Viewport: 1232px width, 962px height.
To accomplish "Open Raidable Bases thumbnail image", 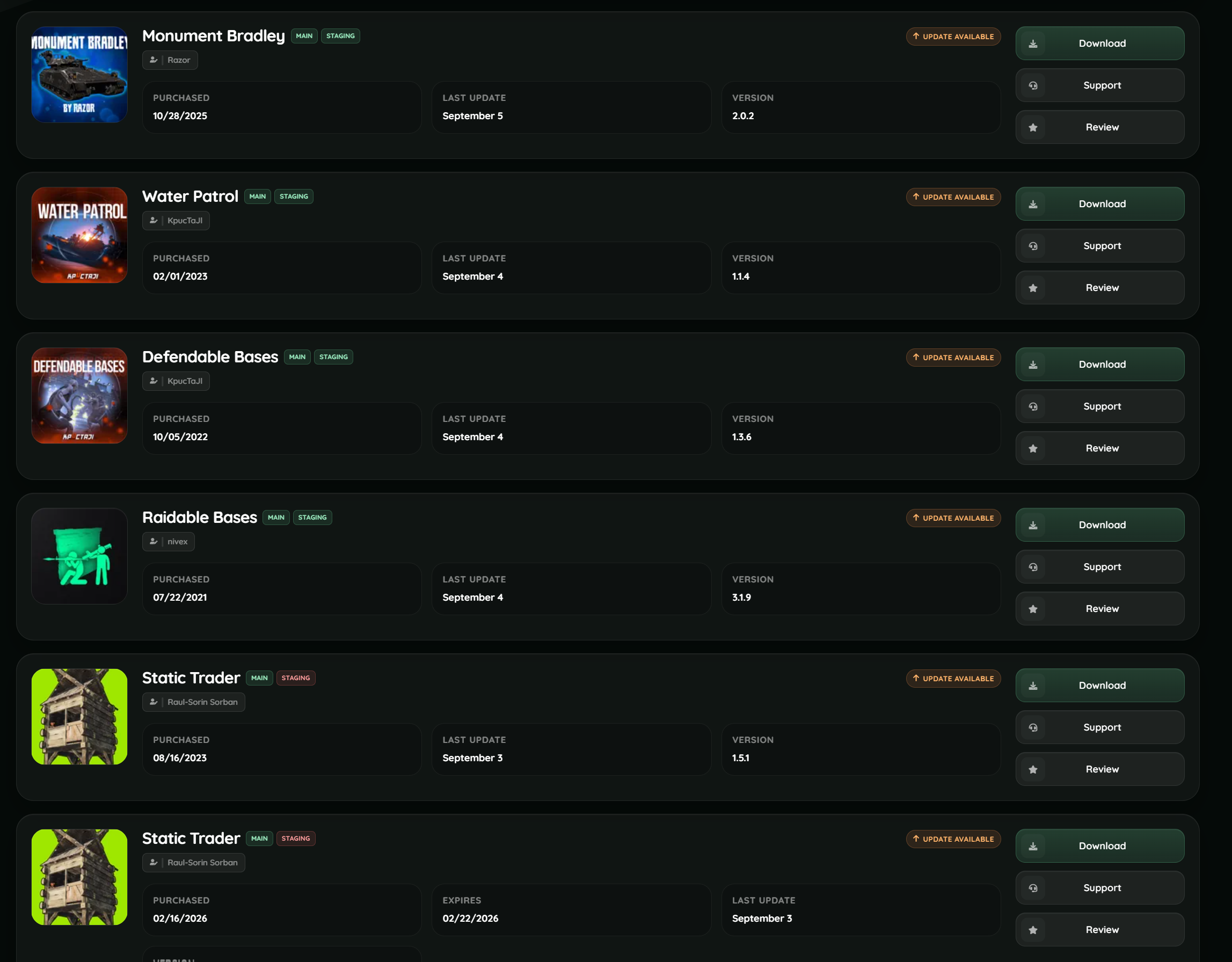I will point(79,556).
